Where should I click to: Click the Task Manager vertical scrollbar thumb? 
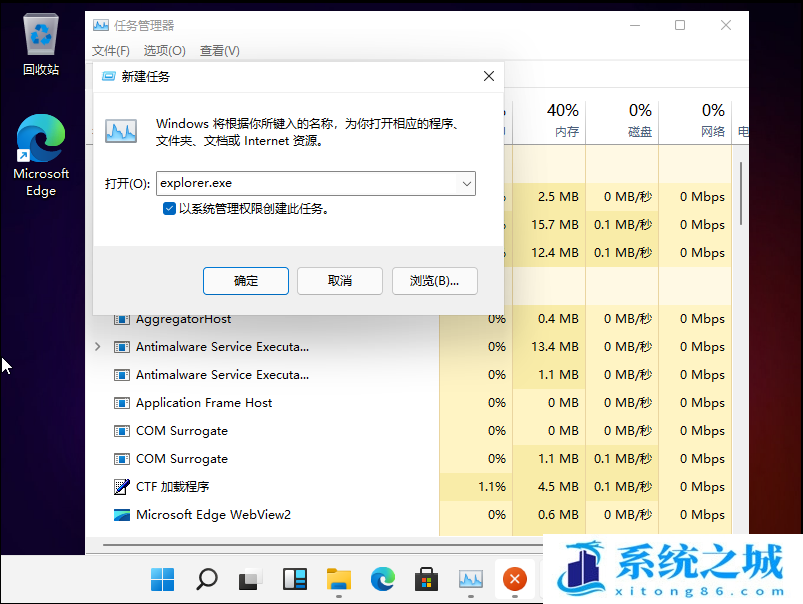pos(741,194)
